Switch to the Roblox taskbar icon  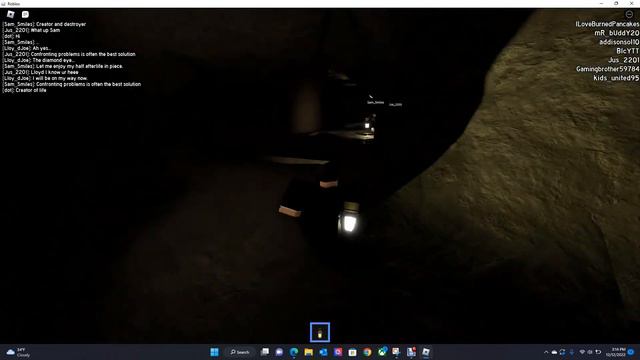[x=426, y=352]
